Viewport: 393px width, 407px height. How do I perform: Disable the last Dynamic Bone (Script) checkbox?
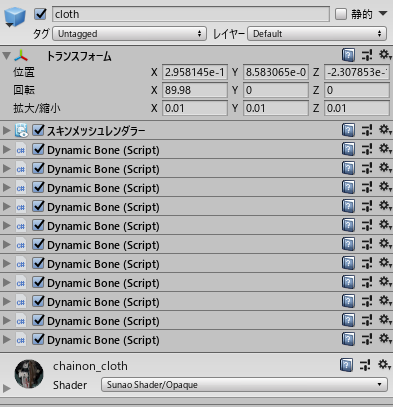click(39, 339)
